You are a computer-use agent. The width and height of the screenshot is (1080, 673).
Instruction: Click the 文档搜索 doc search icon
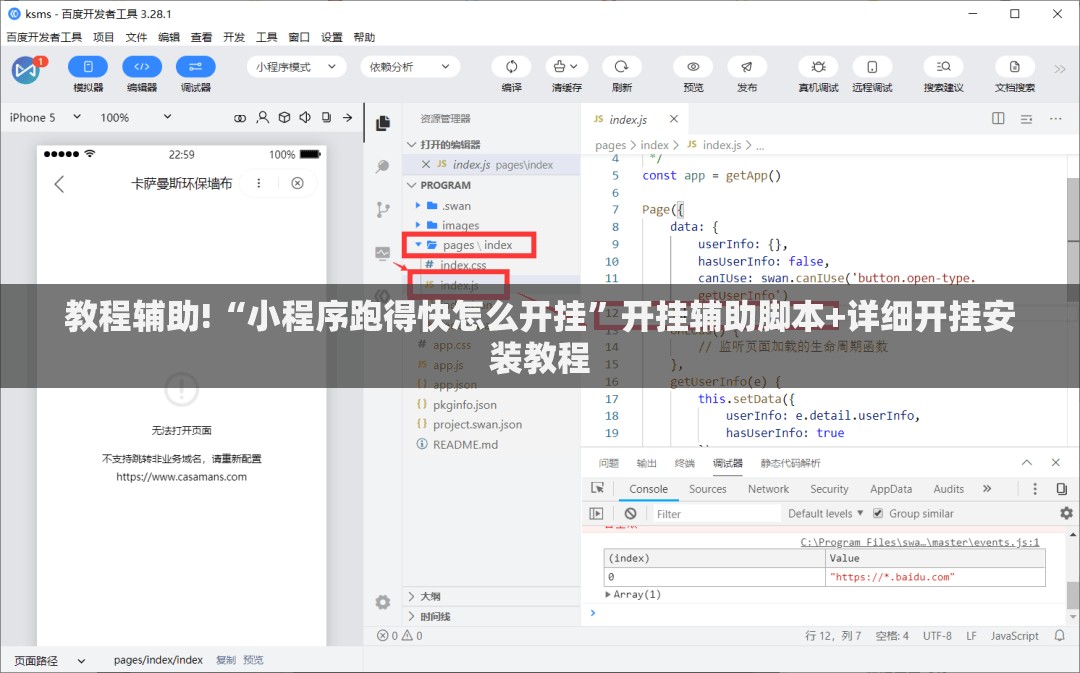point(1015,67)
